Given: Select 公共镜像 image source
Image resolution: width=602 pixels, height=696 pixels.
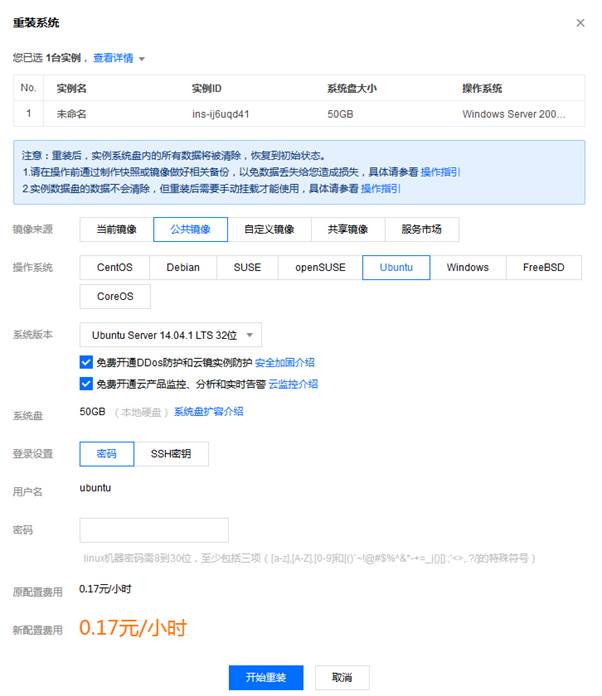Looking at the screenshot, I should [x=190, y=229].
